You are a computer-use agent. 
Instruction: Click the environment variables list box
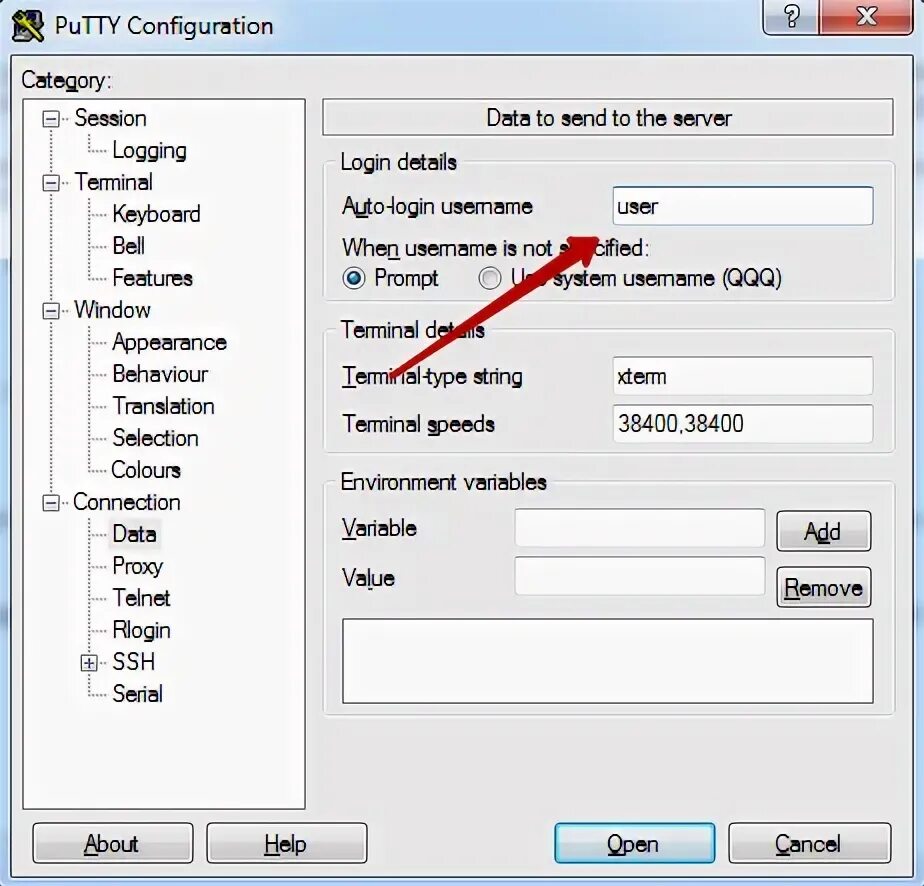pyautogui.click(x=608, y=661)
